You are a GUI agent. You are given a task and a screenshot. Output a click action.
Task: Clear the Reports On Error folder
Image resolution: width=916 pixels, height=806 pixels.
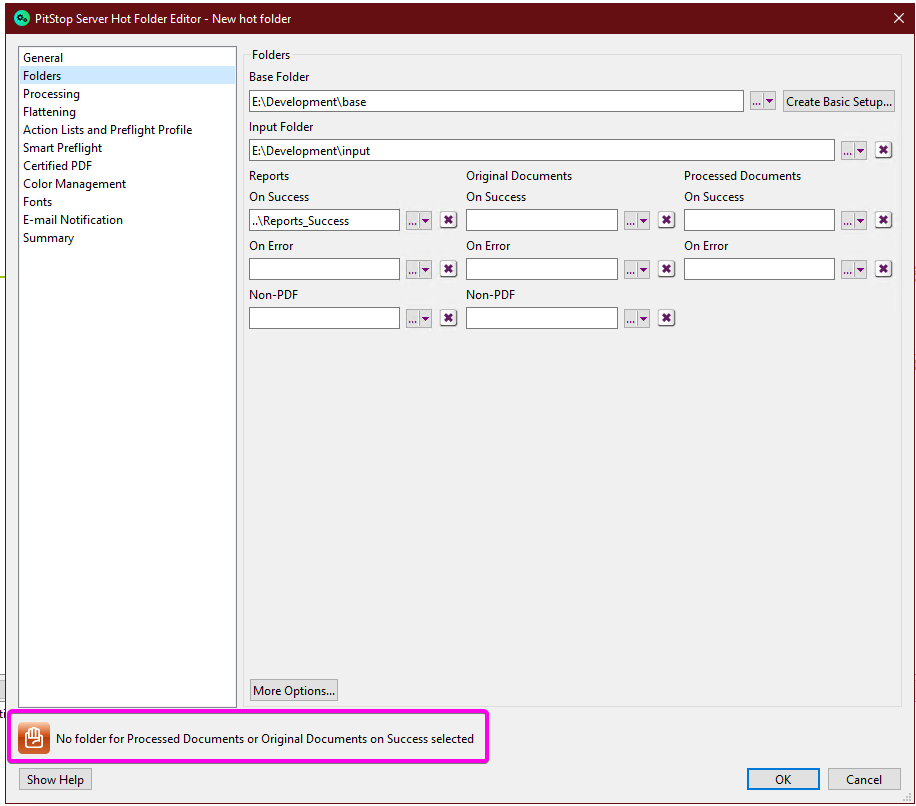coord(448,269)
